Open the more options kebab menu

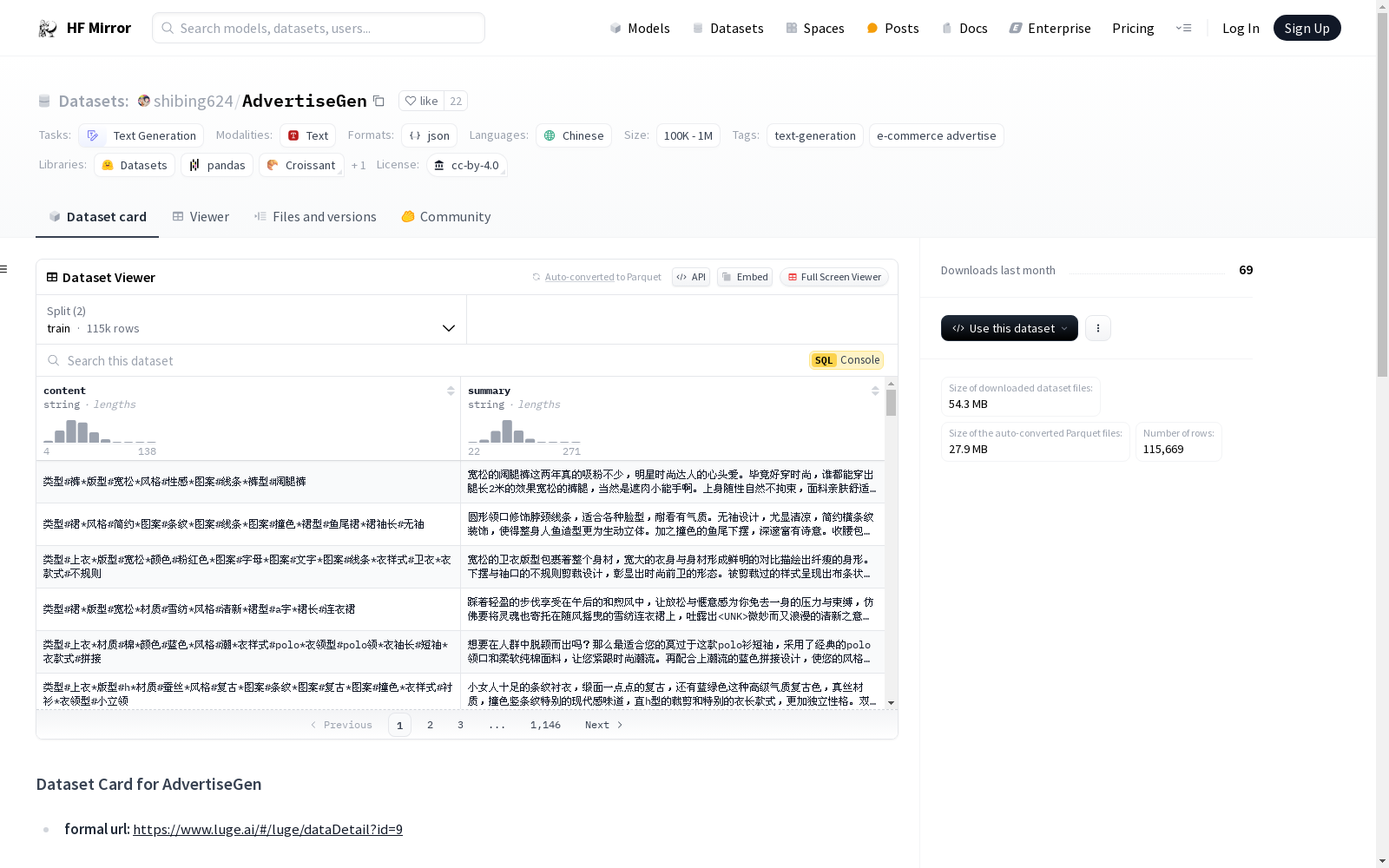[1097, 328]
